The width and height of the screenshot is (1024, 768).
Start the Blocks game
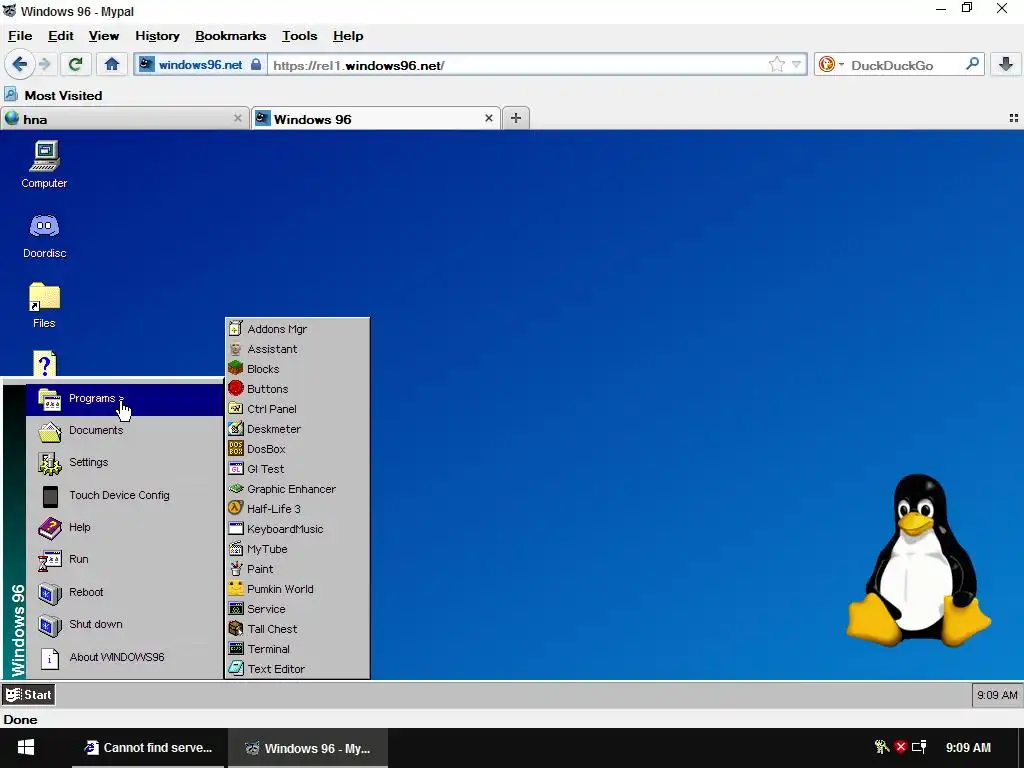[x=297, y=369]
